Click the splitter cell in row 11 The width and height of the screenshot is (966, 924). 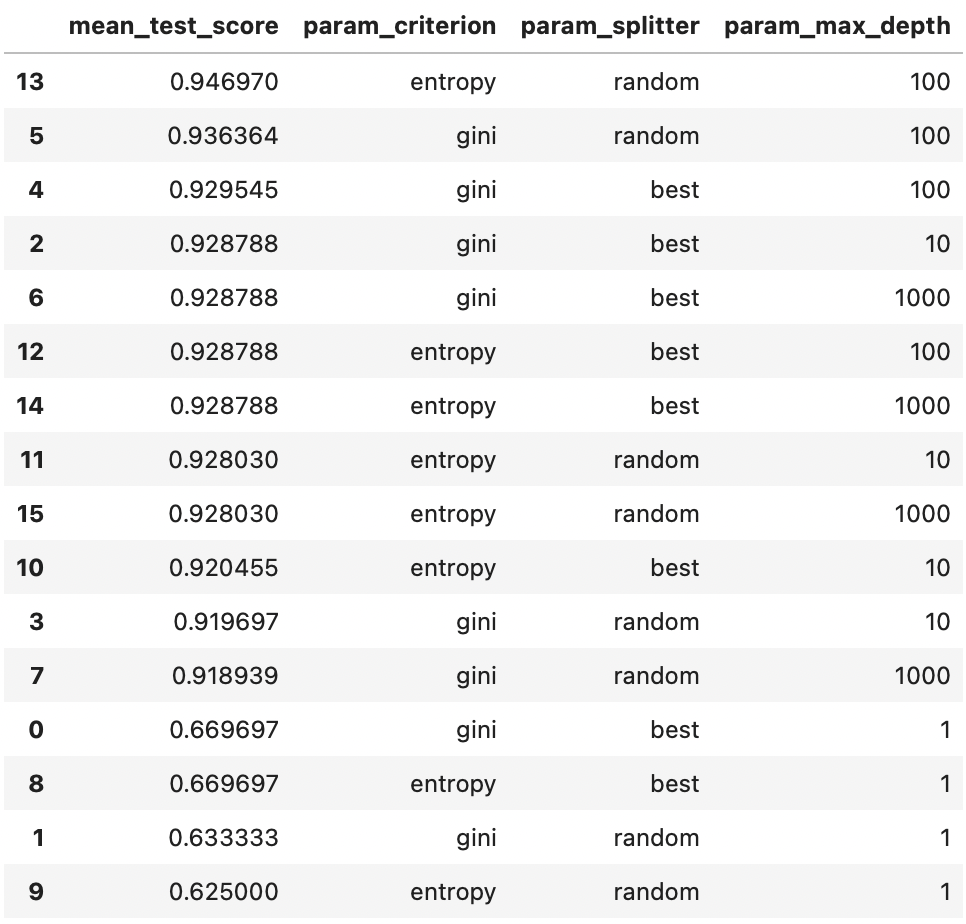(656, 459)
